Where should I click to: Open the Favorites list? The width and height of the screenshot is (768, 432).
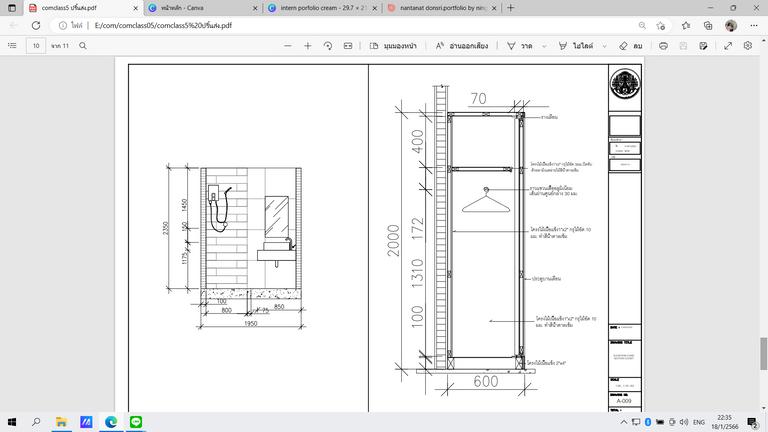click(686, 25)
